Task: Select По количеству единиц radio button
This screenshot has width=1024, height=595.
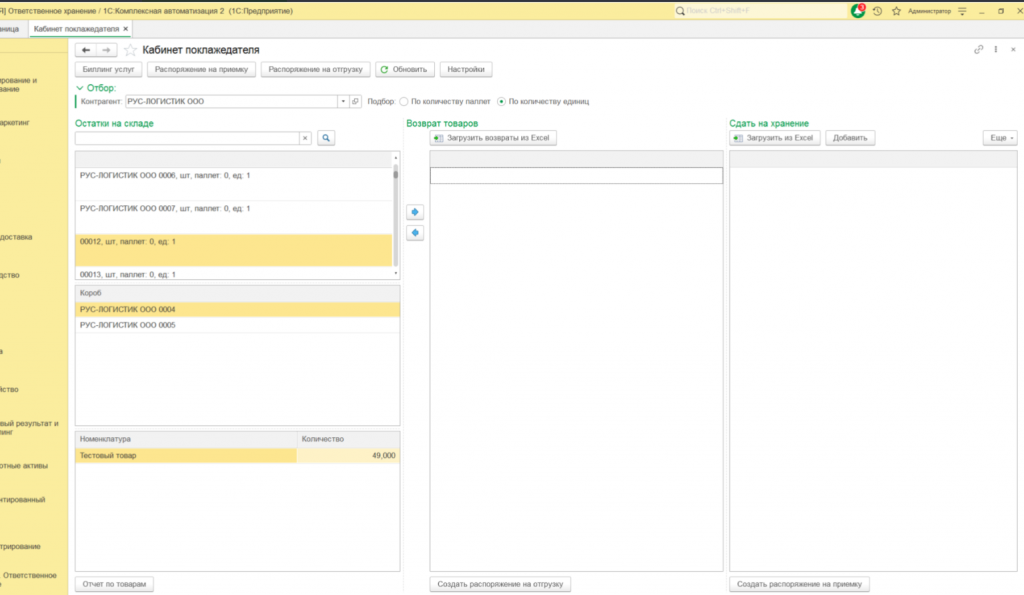Action: pos(502,101)
